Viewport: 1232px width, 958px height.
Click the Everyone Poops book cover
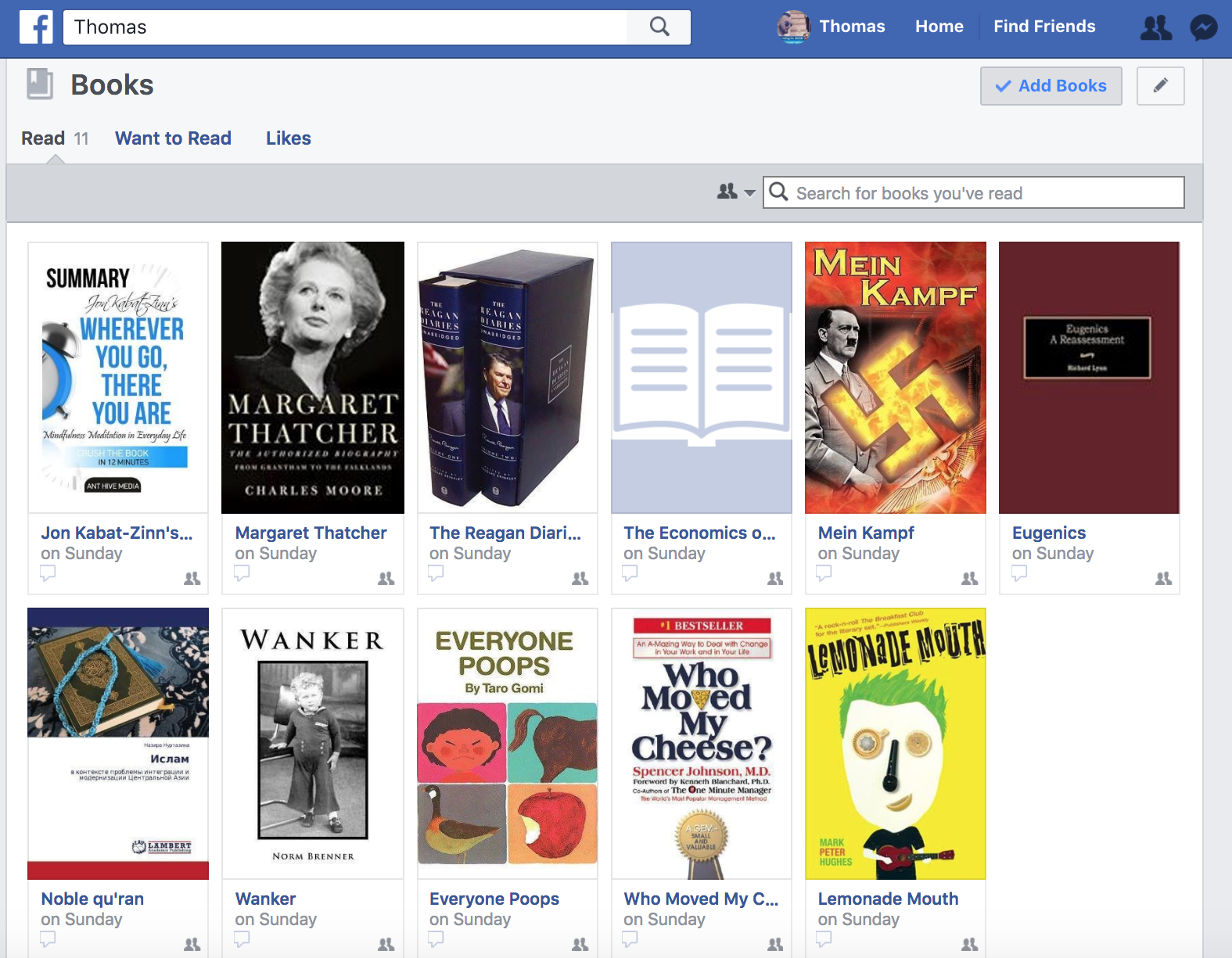[507, 744]
